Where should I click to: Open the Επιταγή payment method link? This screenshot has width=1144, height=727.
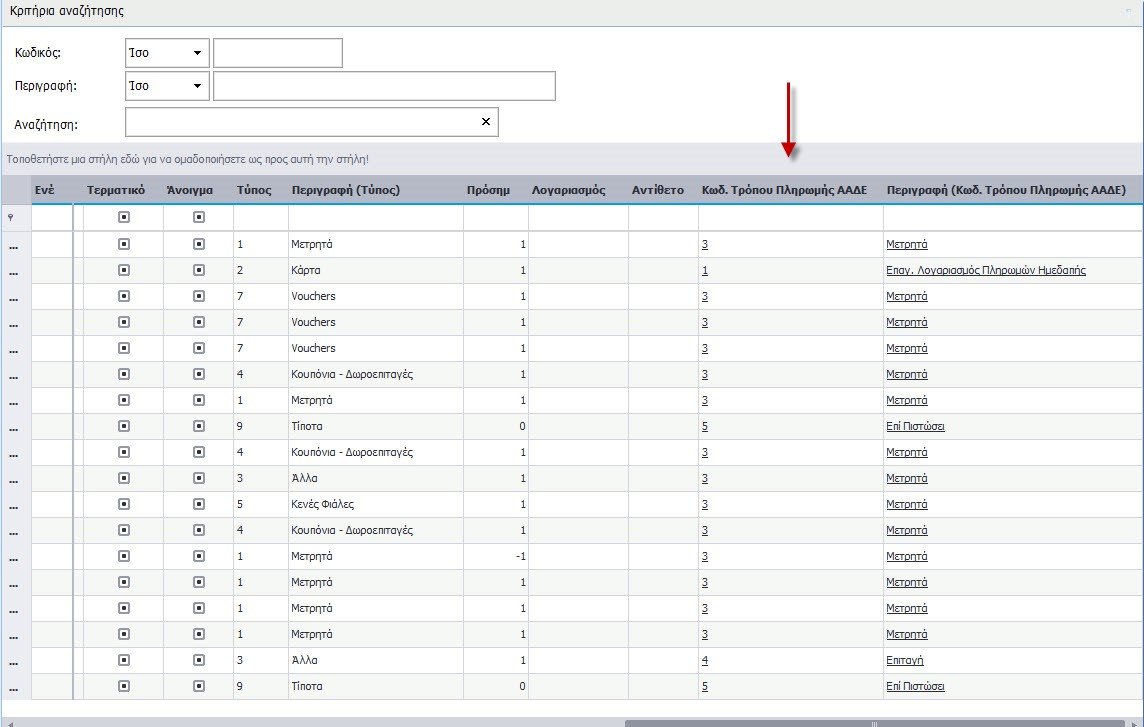(x=904, y=660)
